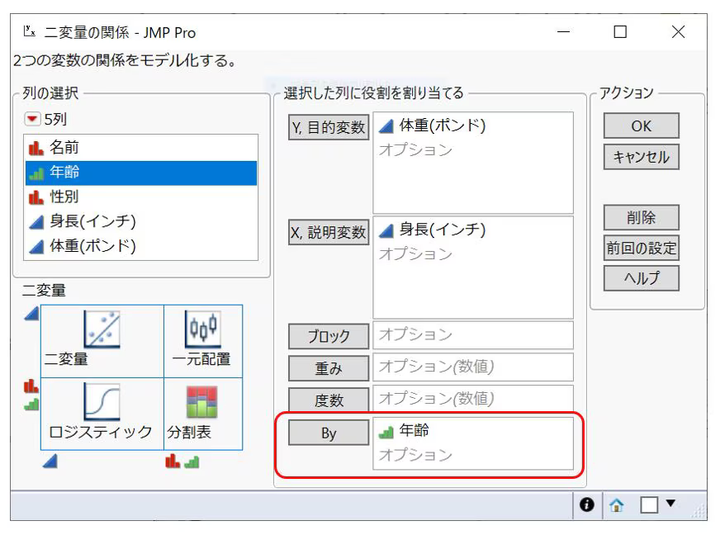Click continuous icon beside 体重(ポンド) in Y box
Screen dimensions: 720x535
point(386,126)
